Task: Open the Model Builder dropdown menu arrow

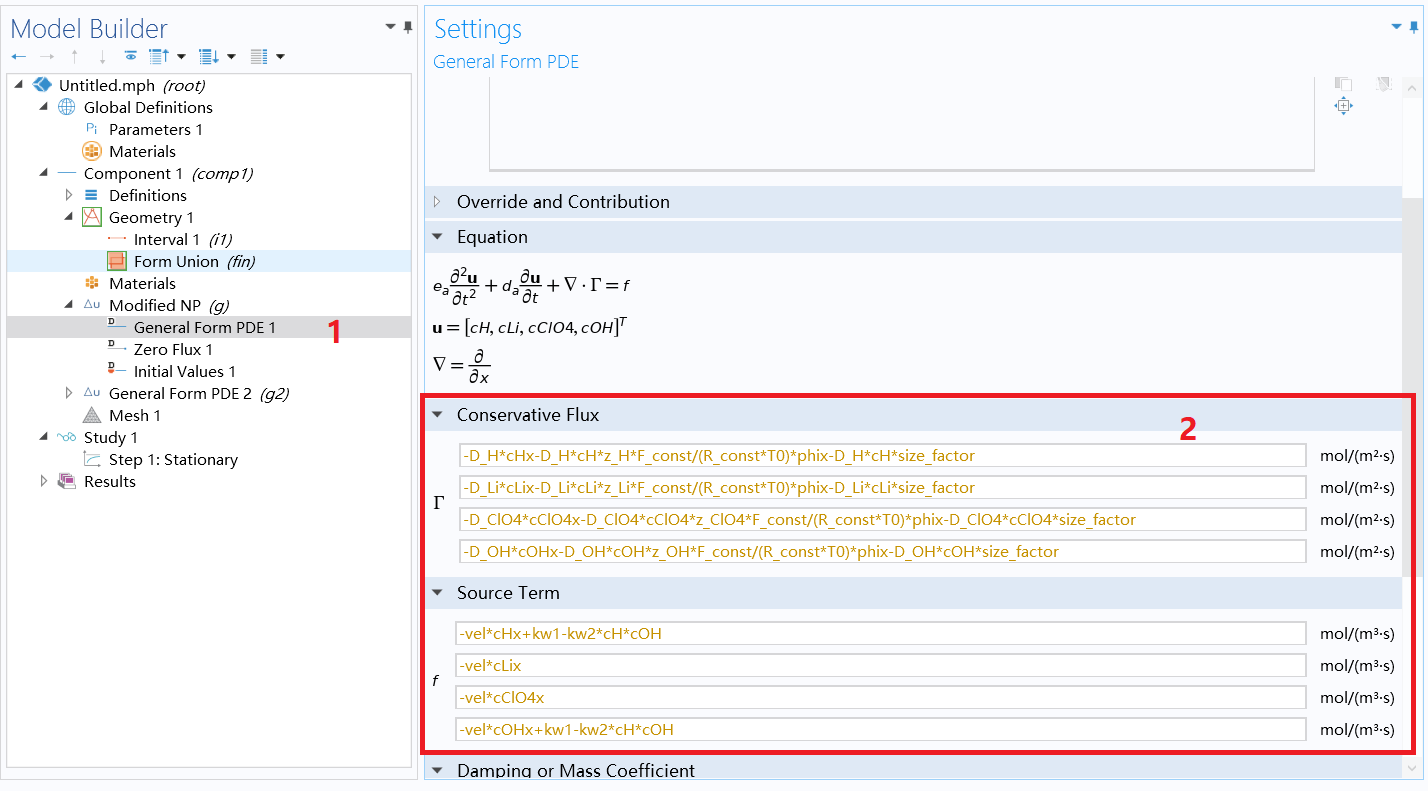Action: pos(389,26)
